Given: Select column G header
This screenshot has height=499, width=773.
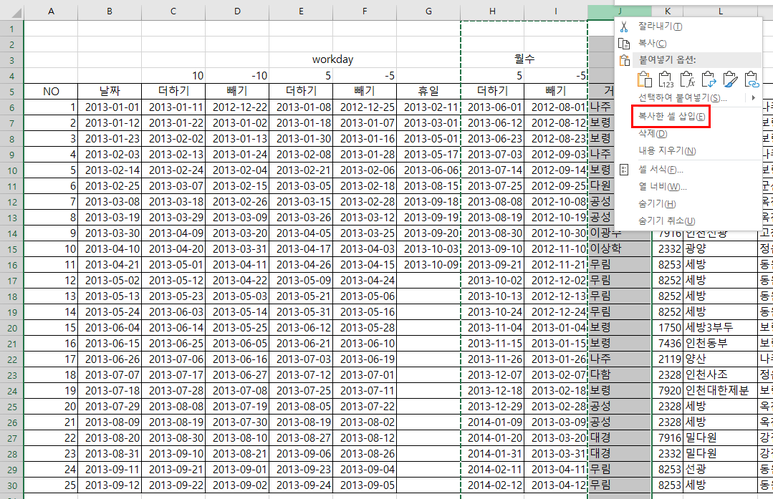Looking at the screenshot, I should tap(428, 11).
